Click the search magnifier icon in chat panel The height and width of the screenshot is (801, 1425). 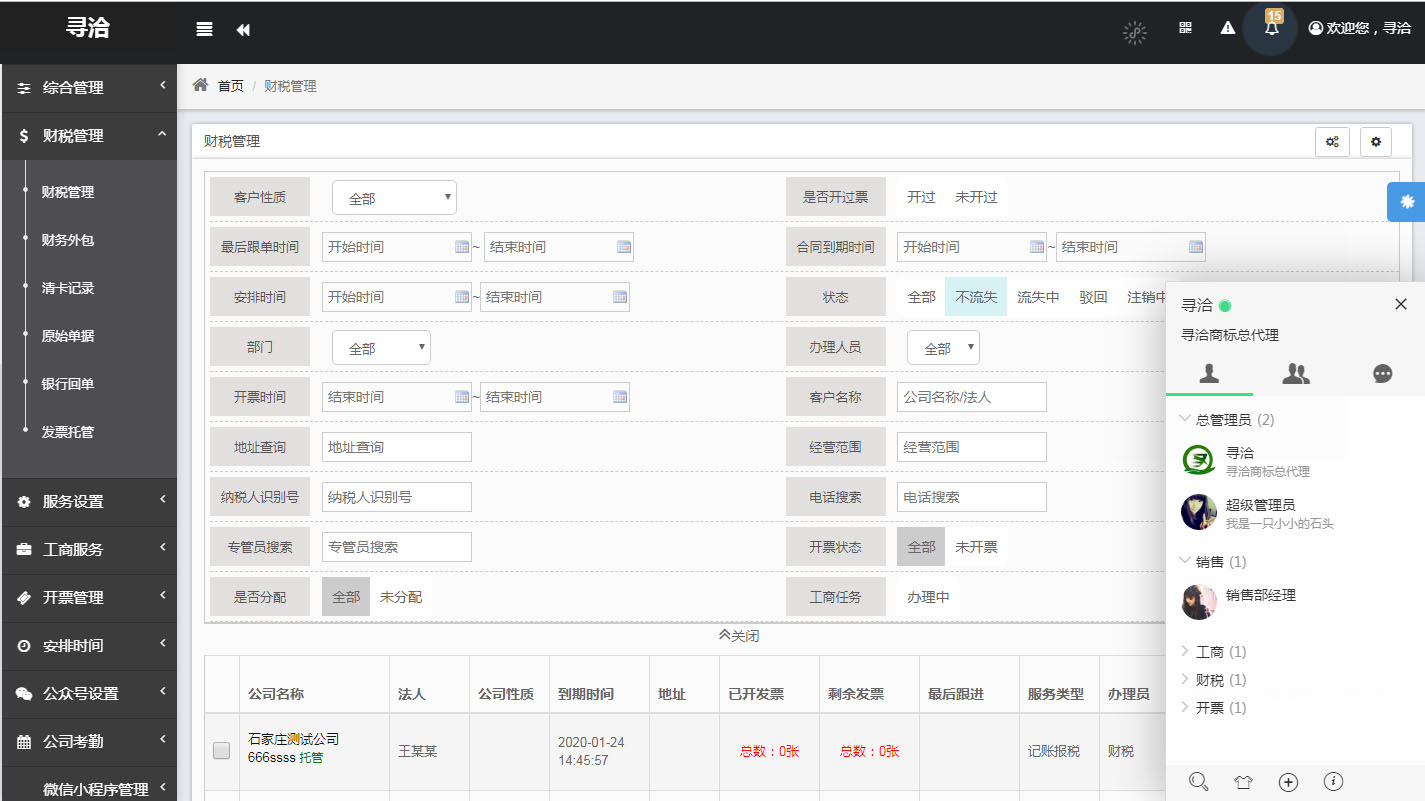[x=1198, y=782]
